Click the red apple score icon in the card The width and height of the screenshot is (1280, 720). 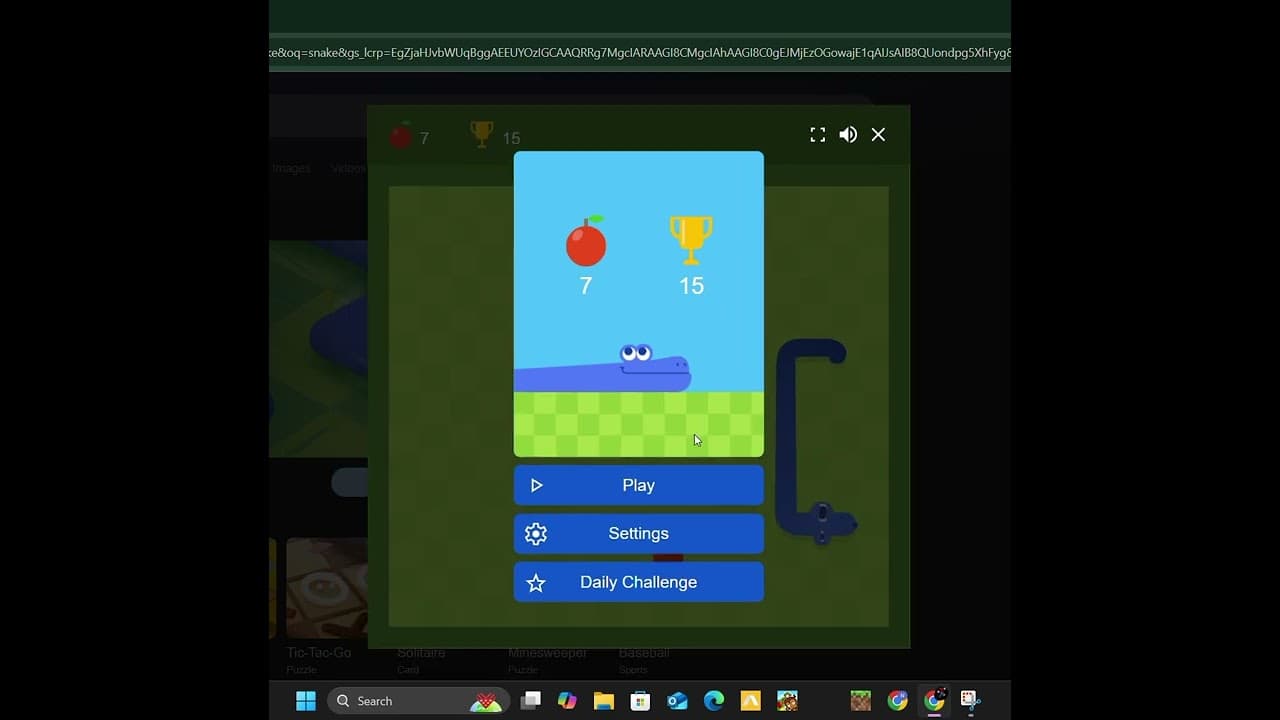point(586,241)
